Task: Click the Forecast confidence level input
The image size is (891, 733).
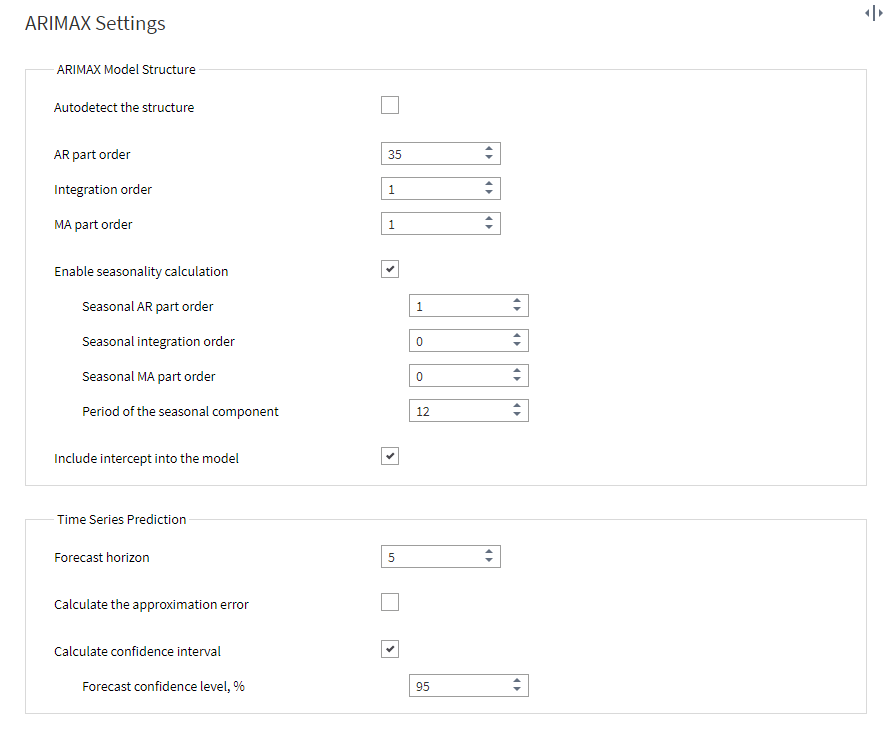Action: [x=460, y=686]
